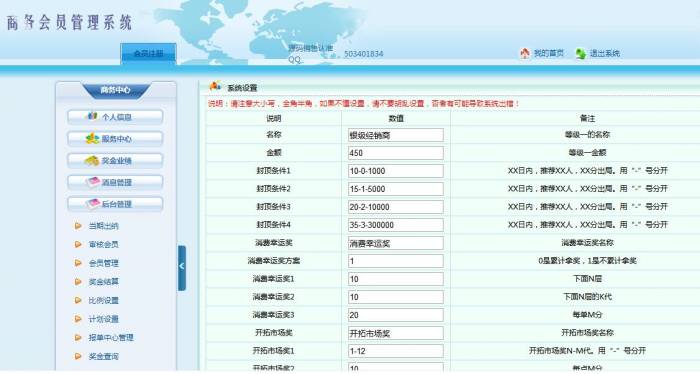Click 封顶条件4 field with 35-3-300000
This screenshot has width=700, height=374.
[396, 225]
